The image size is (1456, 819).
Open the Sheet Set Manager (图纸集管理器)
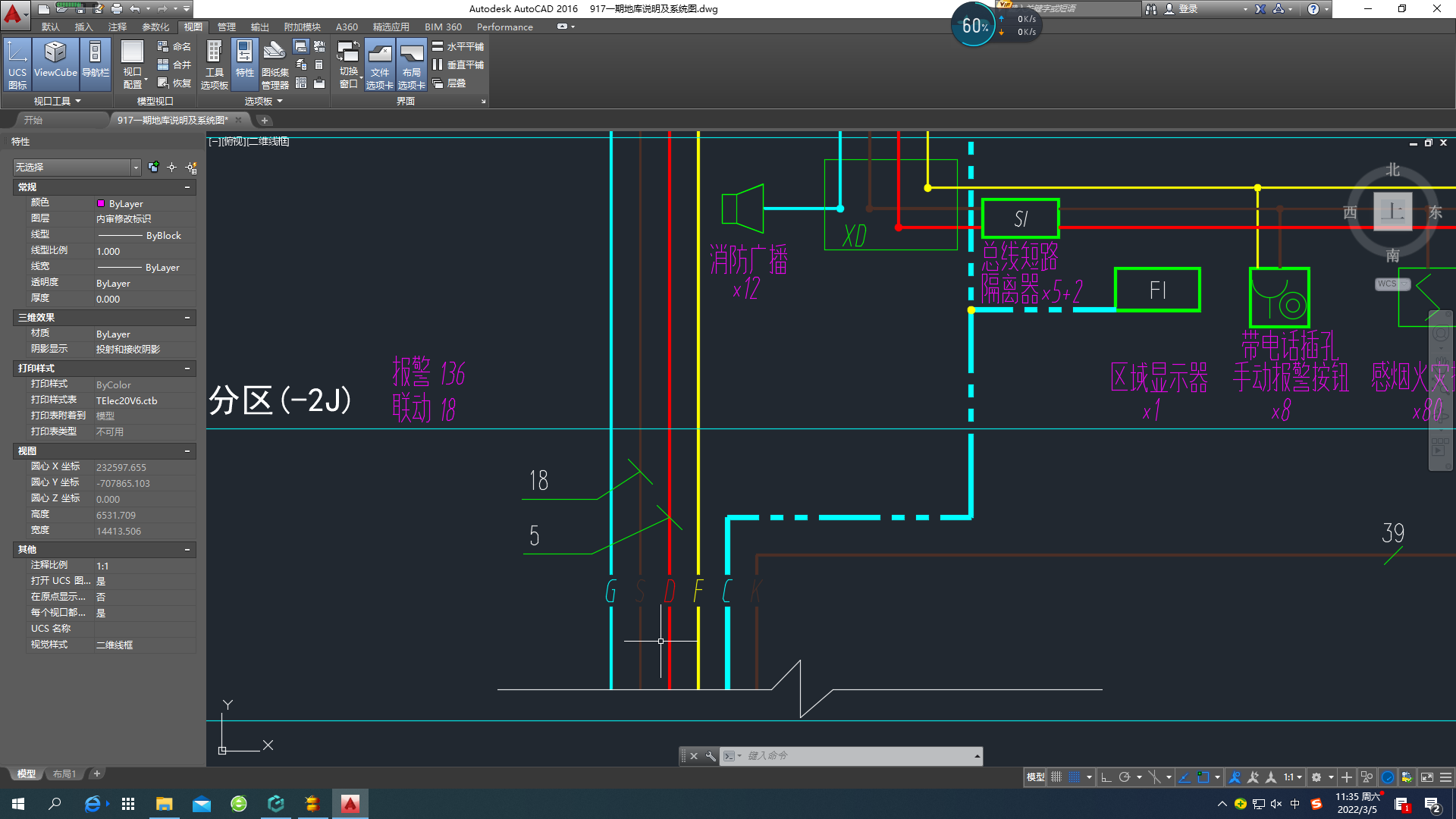tap(275, 64)
